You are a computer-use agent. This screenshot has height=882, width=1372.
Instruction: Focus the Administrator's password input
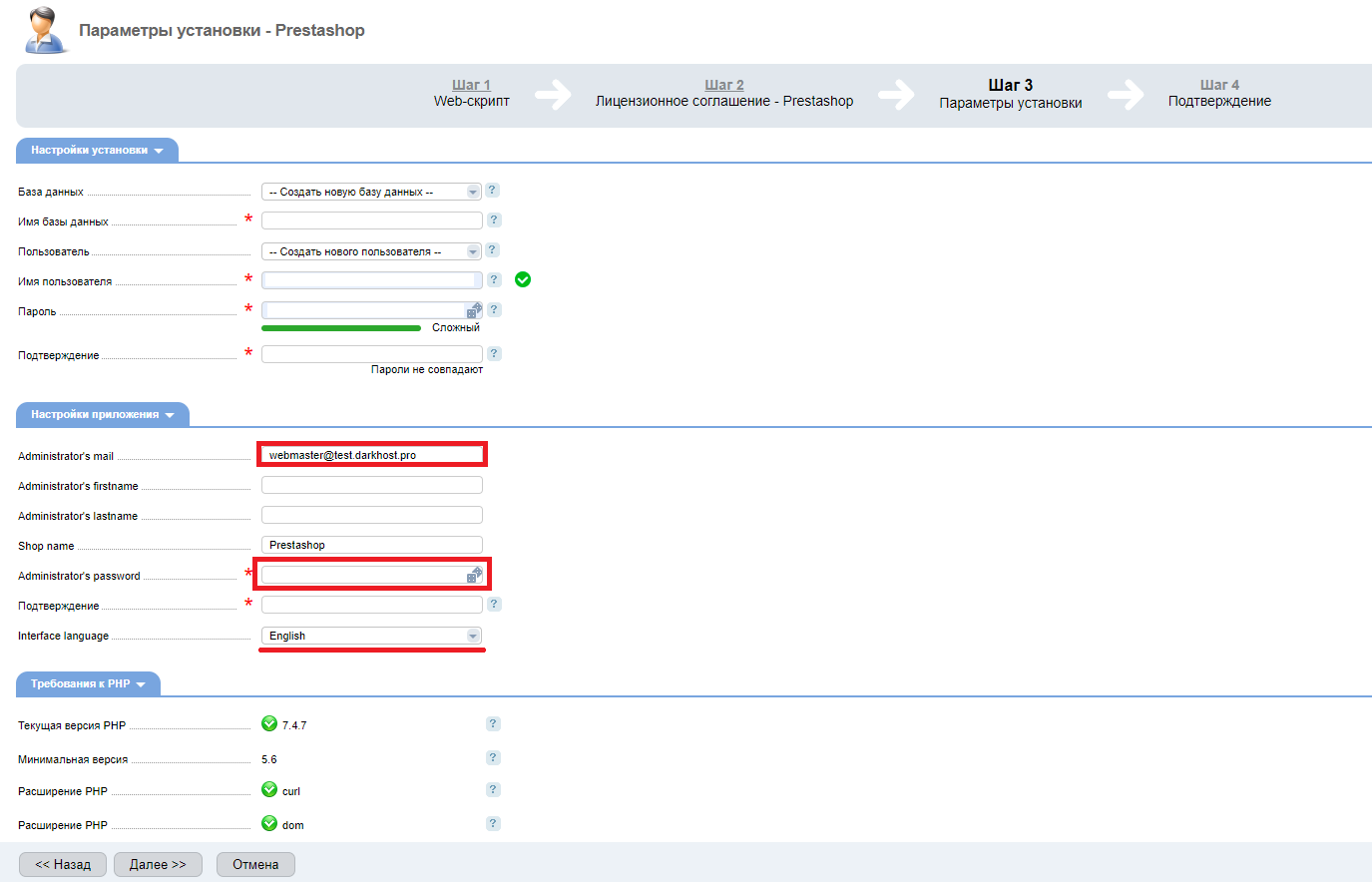pos(363,575)
